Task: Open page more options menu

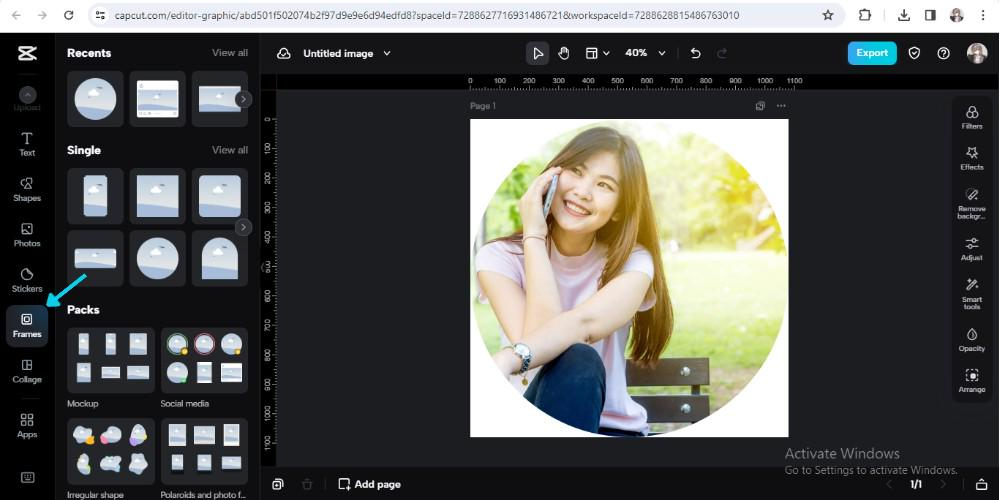Action: click(x=781, y=106)
